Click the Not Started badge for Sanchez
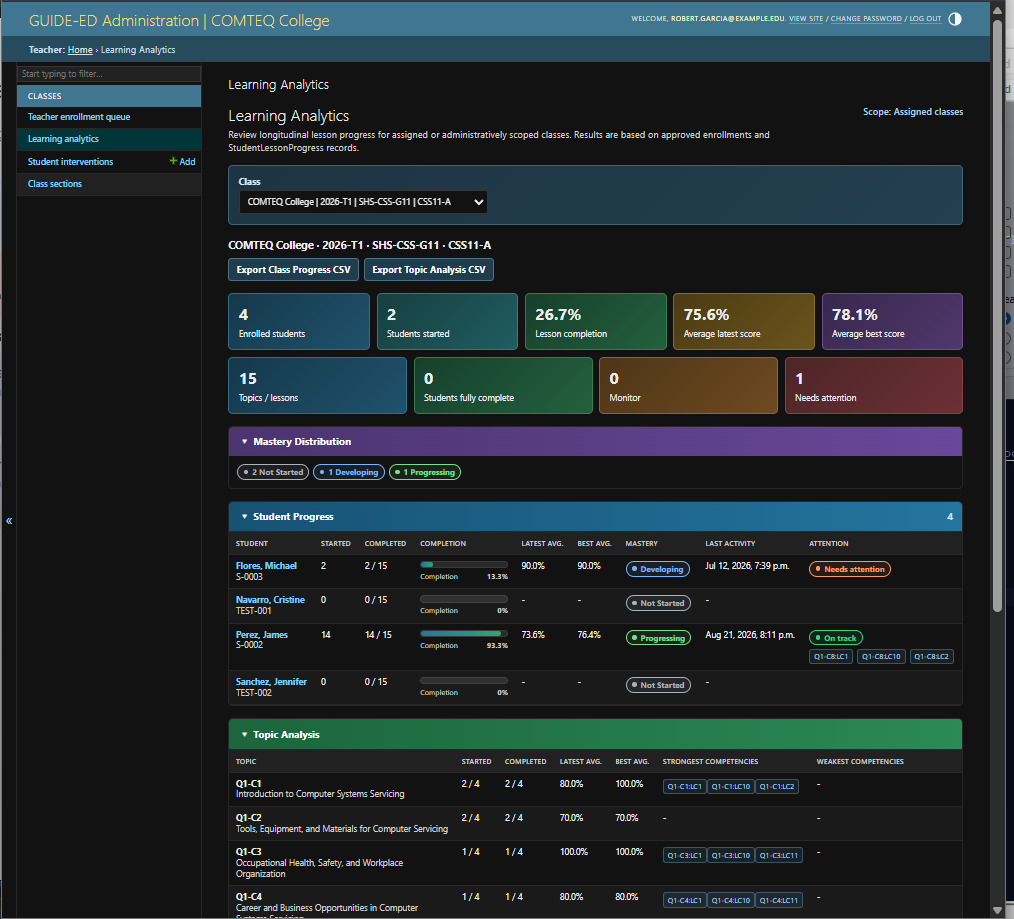 click(x=658, y=686)
